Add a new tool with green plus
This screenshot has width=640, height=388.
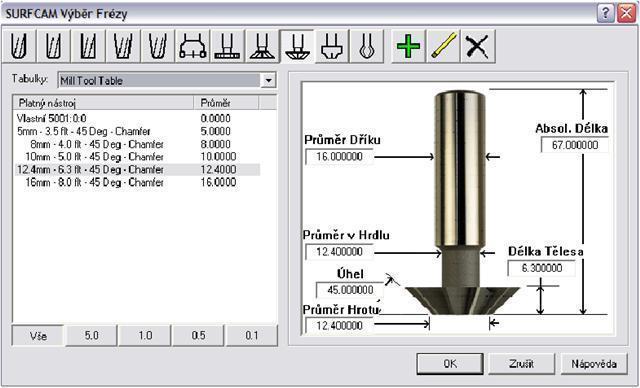pyautogui.click(x=408, y=46)
